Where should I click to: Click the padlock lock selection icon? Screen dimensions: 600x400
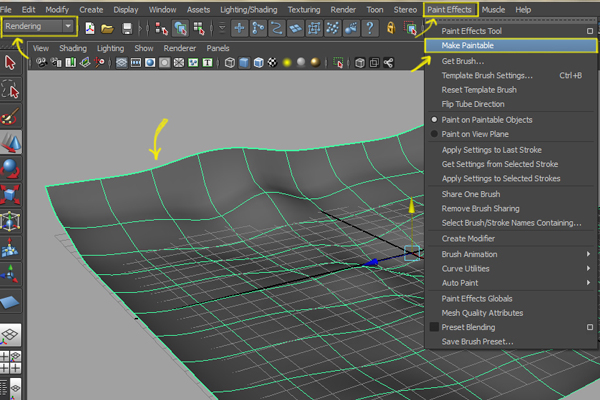click(x=391, y=28)
